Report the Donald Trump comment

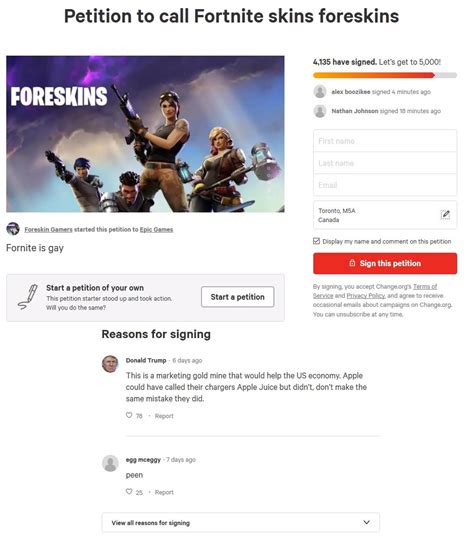(164, 416)
